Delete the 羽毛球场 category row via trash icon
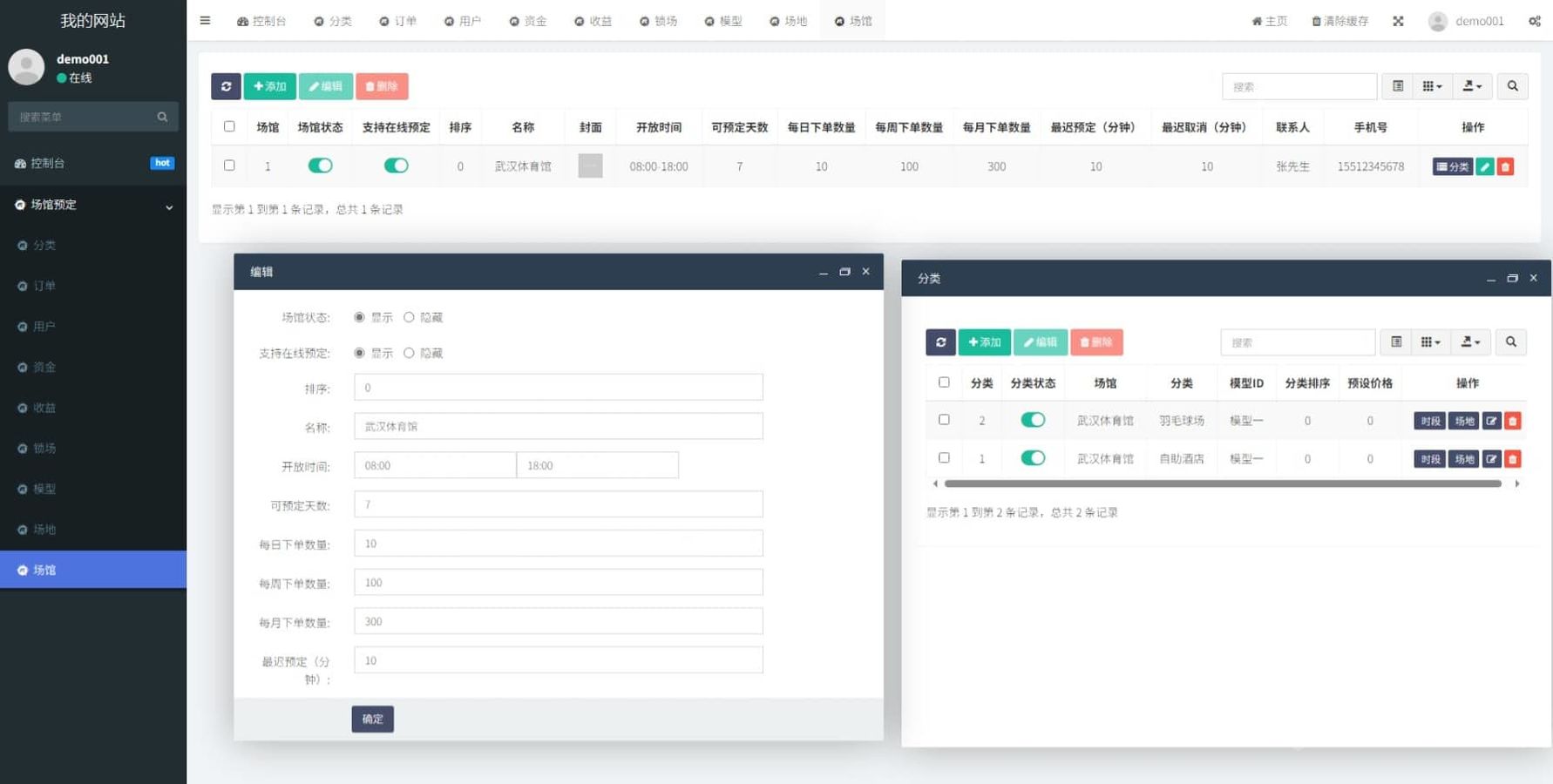The image size is (1553, 784). 1513,421
